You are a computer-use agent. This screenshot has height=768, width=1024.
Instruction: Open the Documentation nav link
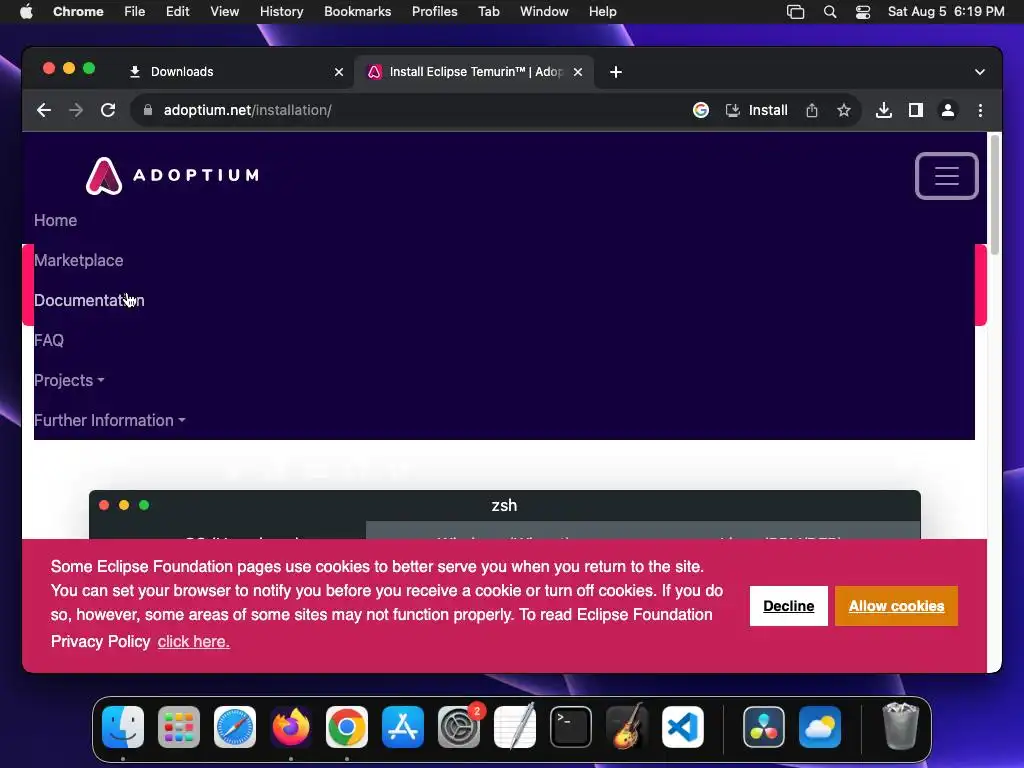(x=89, y=300)
